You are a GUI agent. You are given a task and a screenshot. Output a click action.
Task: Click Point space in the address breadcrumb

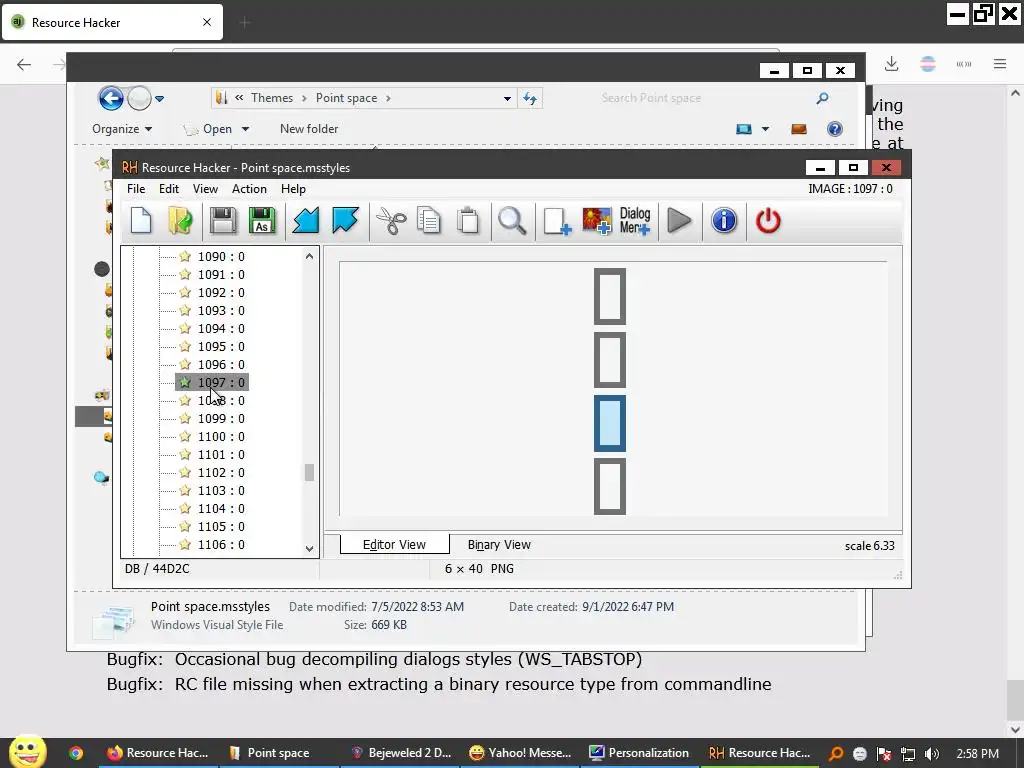tap(346, 98)
